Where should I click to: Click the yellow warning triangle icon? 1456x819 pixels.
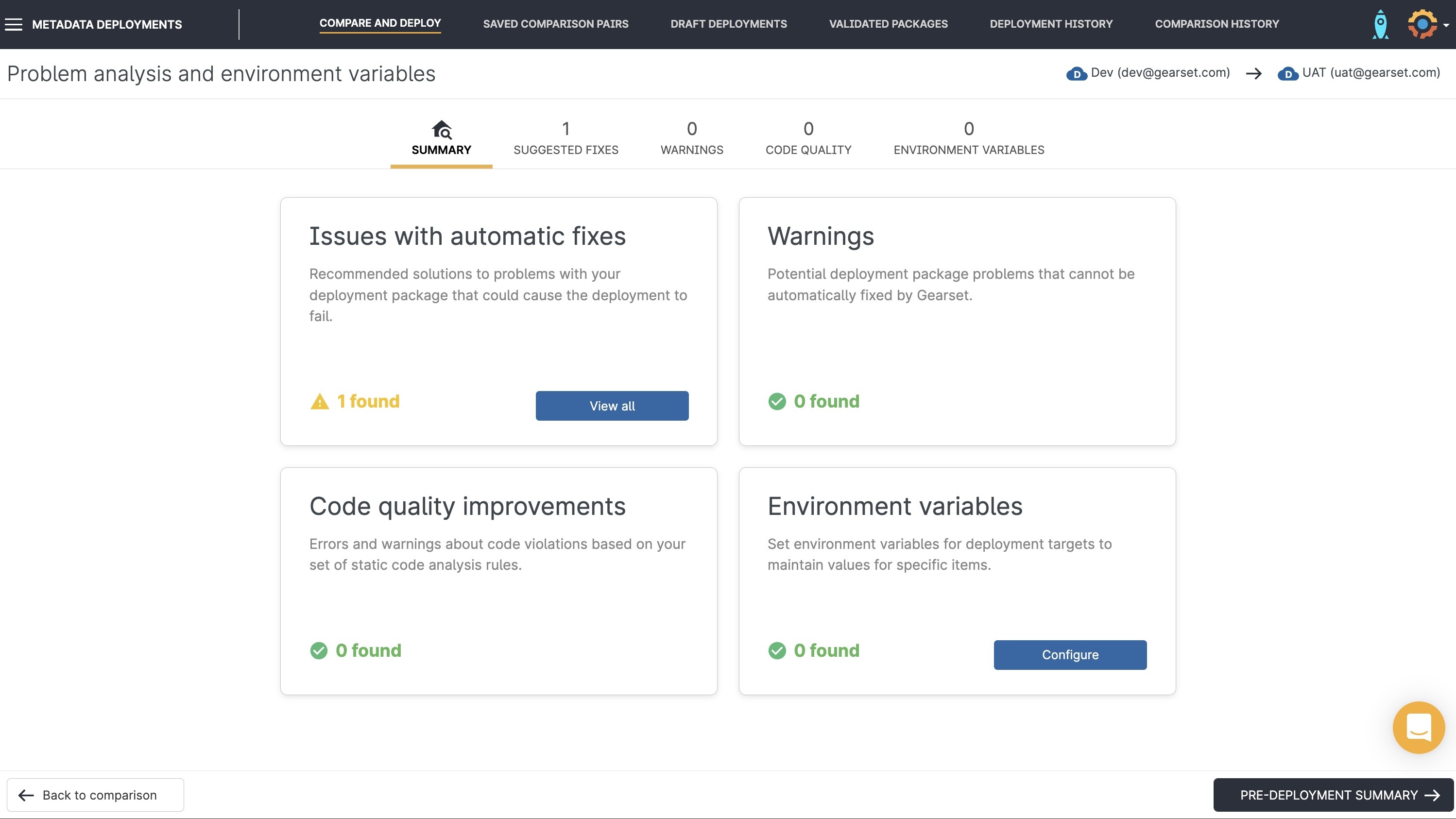coord(320,401)
